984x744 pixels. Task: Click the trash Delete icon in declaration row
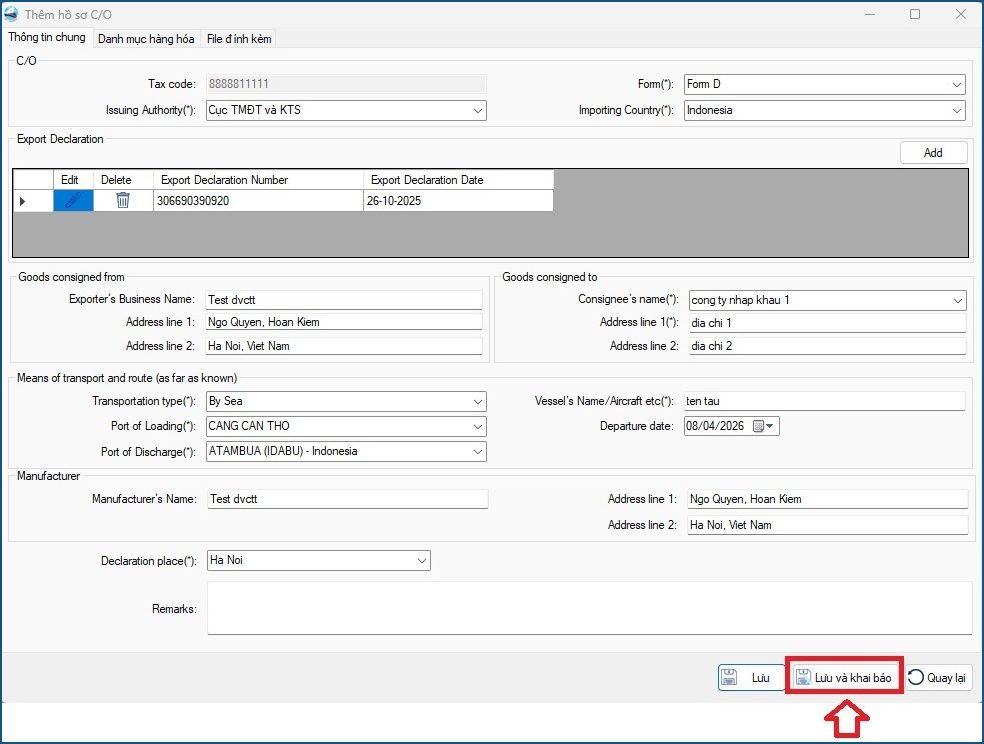[x=122, y=200]
